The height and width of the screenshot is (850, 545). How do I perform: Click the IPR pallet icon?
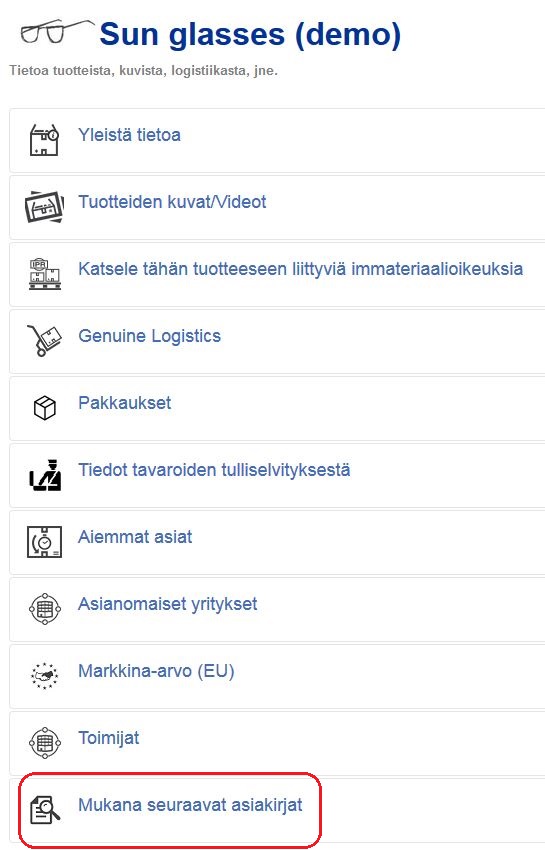(x=44, y=274)
